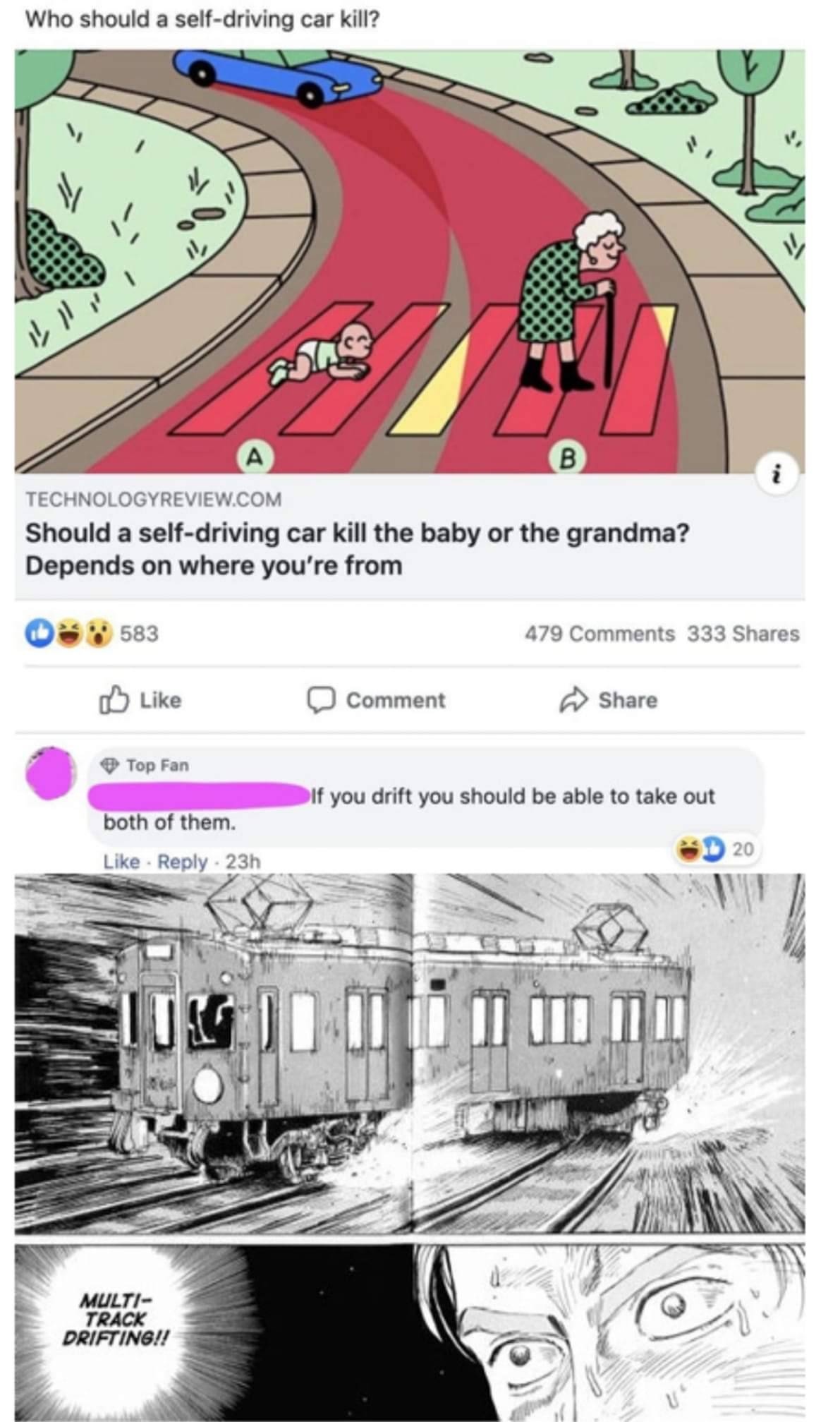The width and height of the screenshot is (840, 1422).
Task: Click the Share arrow icon
Action: tap(574, 700)
